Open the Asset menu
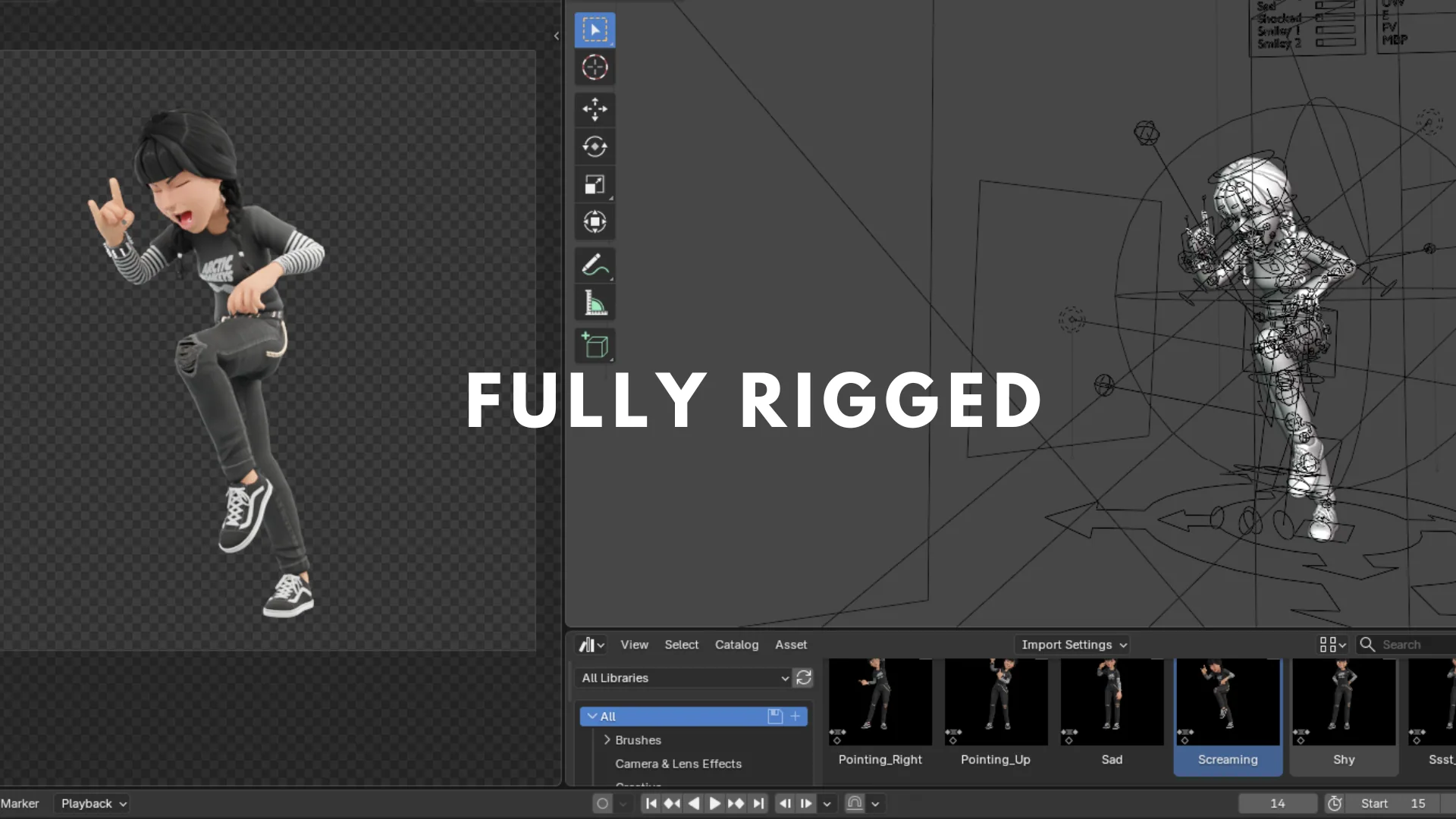Screen dimensions: 1456x819 point(791,645)
